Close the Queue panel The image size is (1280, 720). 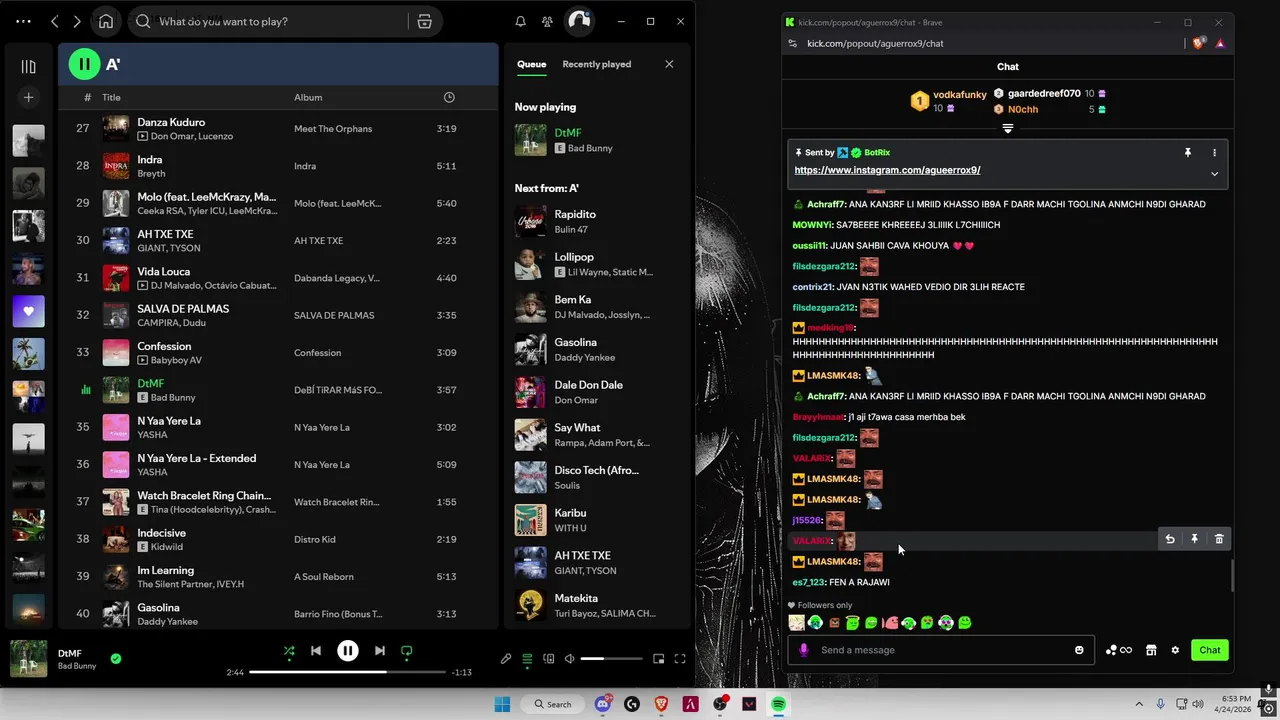669,64
